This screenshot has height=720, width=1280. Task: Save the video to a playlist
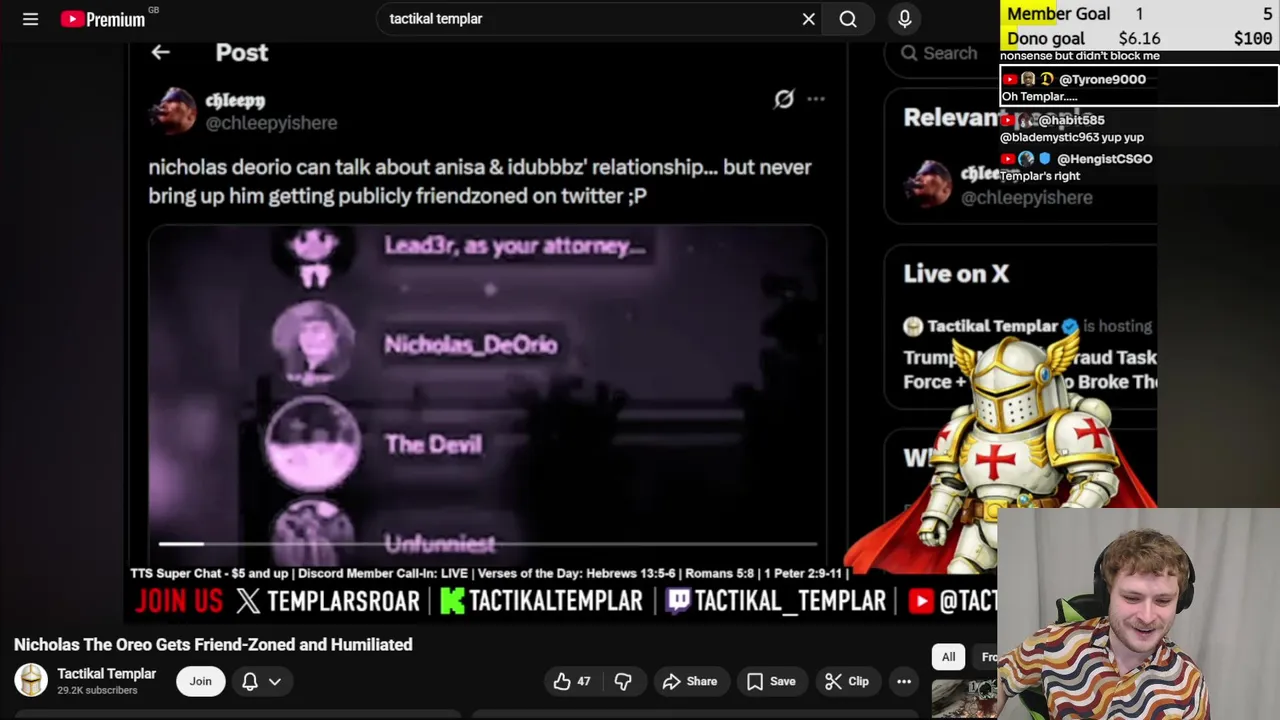pos(771,681)
